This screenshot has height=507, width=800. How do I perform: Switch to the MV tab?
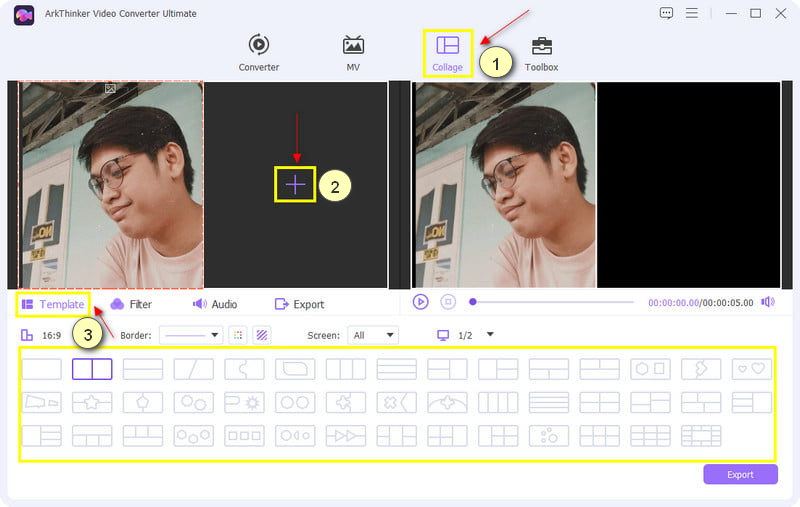point(353,53)
